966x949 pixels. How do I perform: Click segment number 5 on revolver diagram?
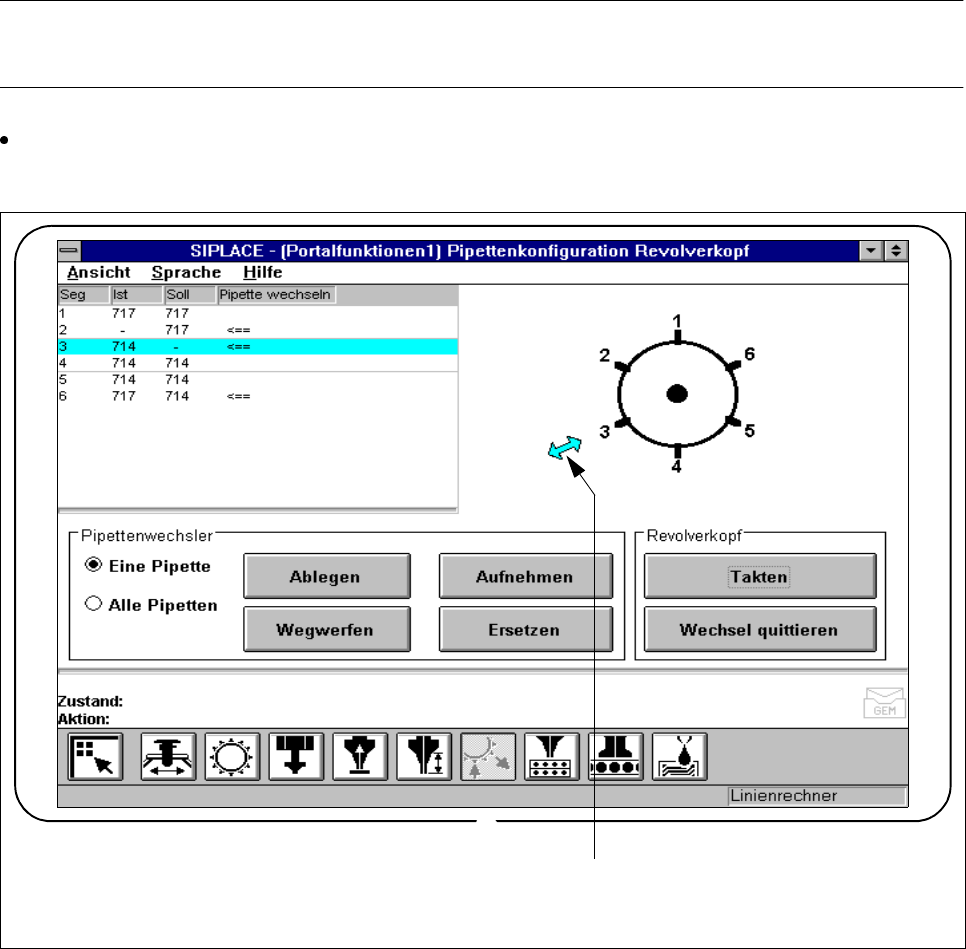749,431
